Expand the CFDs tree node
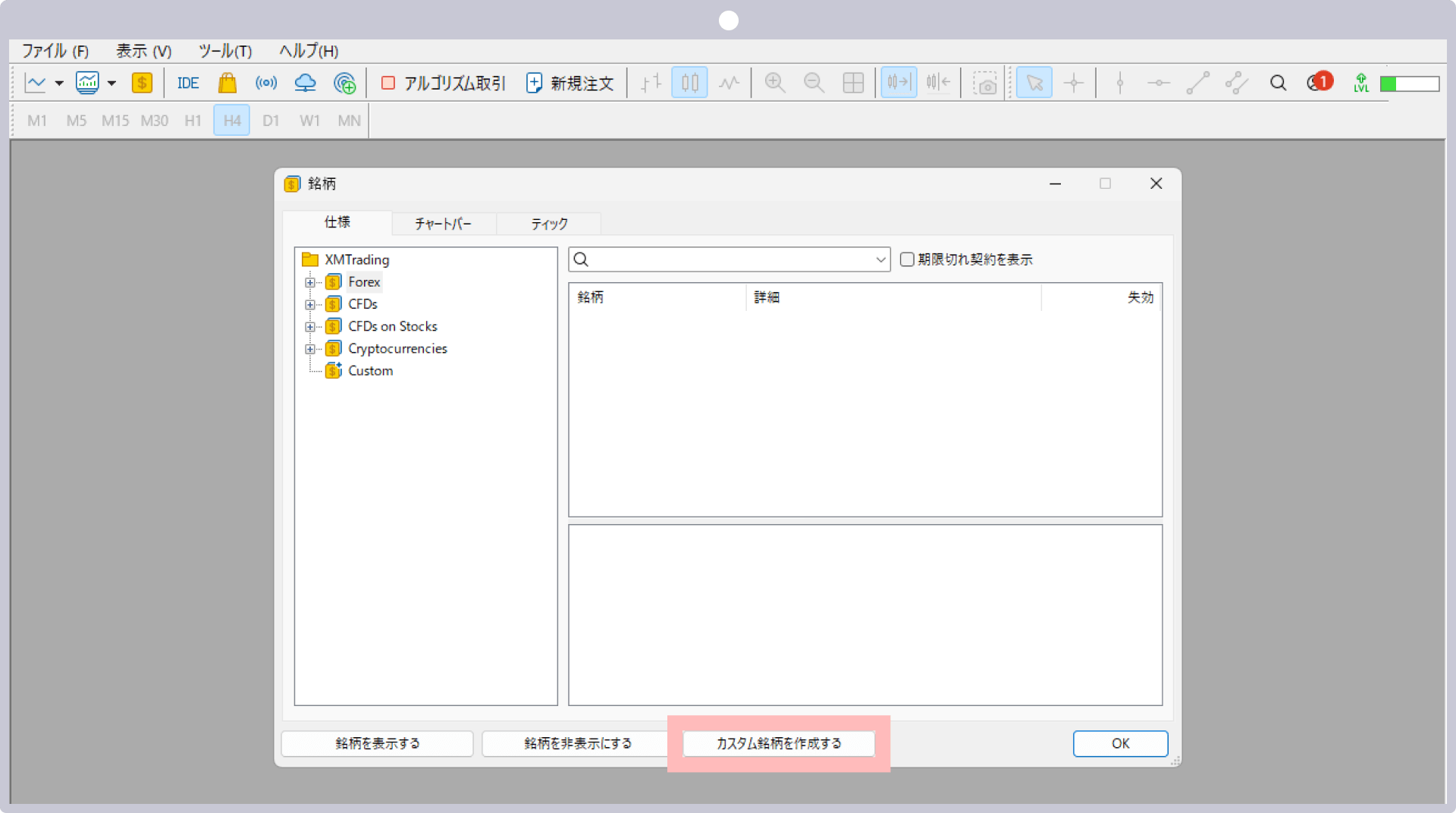1456x813 pixels. (310, 304)
